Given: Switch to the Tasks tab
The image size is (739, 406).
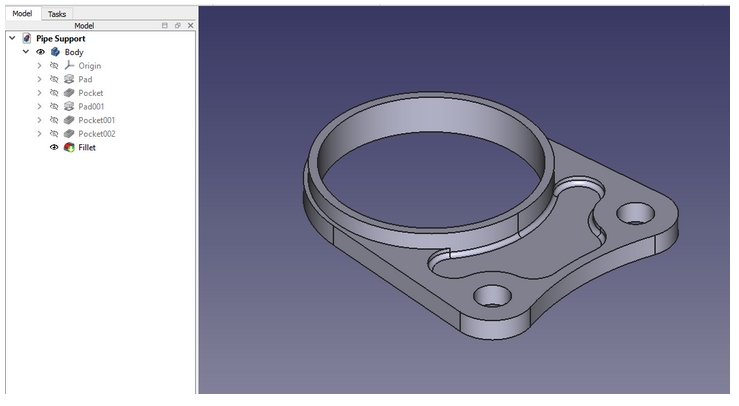Looking at the screenshot, I should tap(57, 14).
